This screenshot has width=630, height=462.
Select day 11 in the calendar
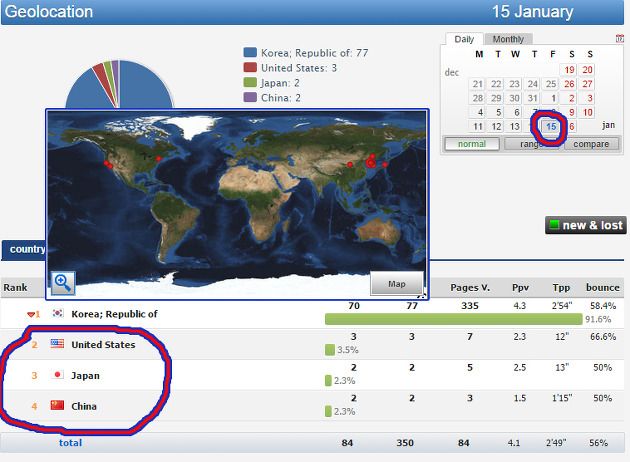[x=478, y=127]
